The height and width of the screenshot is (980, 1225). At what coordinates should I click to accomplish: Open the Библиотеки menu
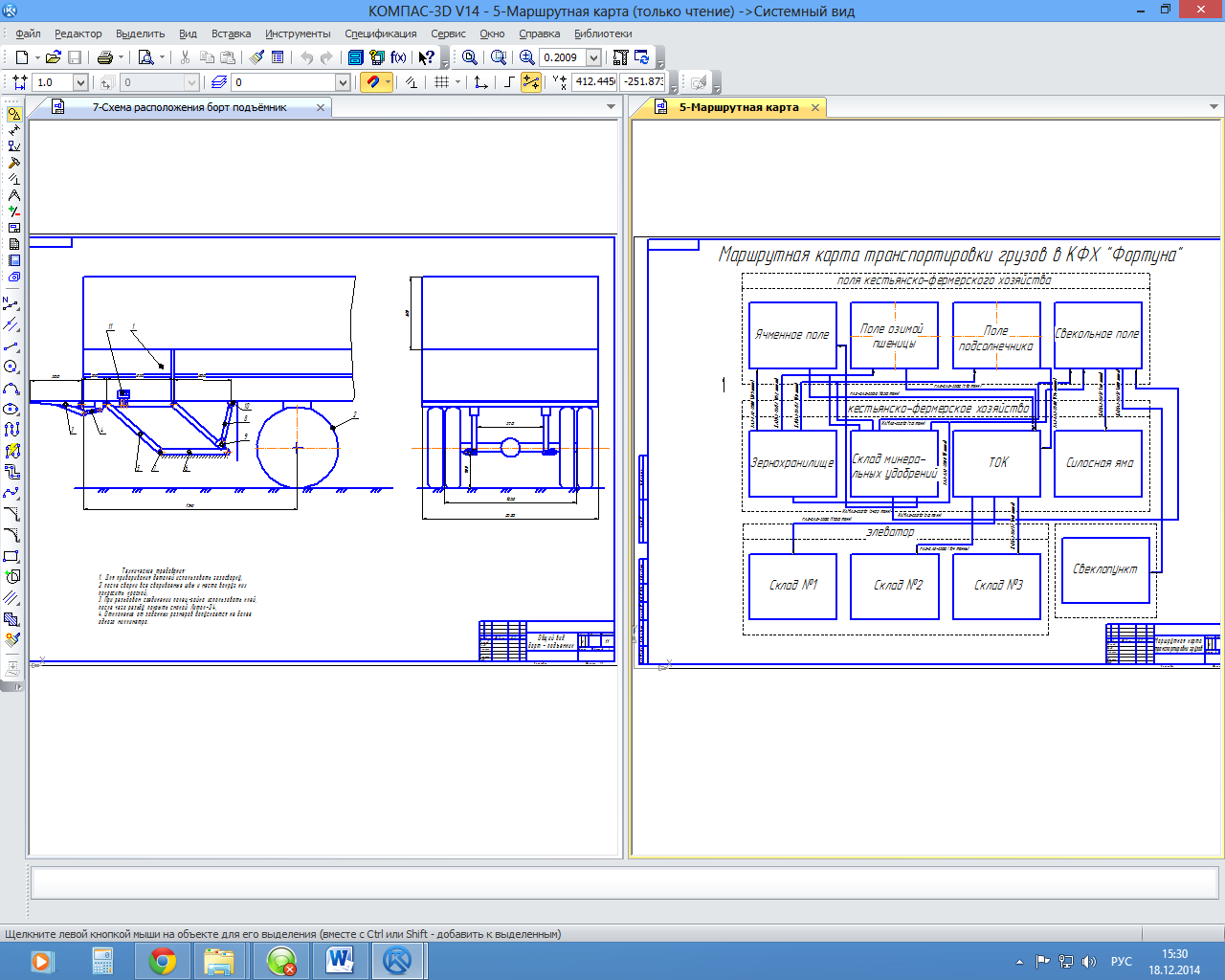(603, 33)
